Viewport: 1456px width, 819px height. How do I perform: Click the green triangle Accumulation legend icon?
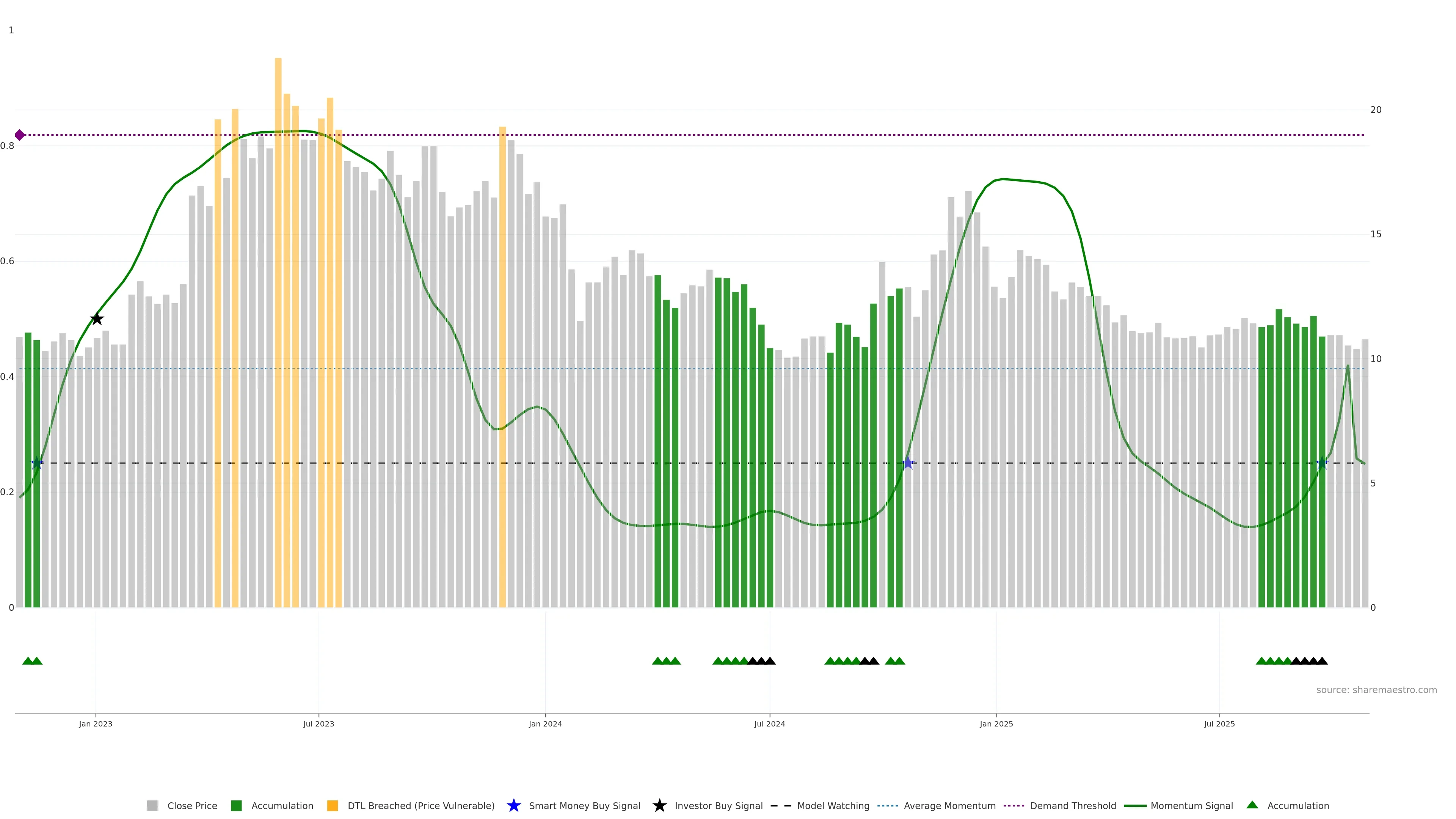click(1252, 805)
